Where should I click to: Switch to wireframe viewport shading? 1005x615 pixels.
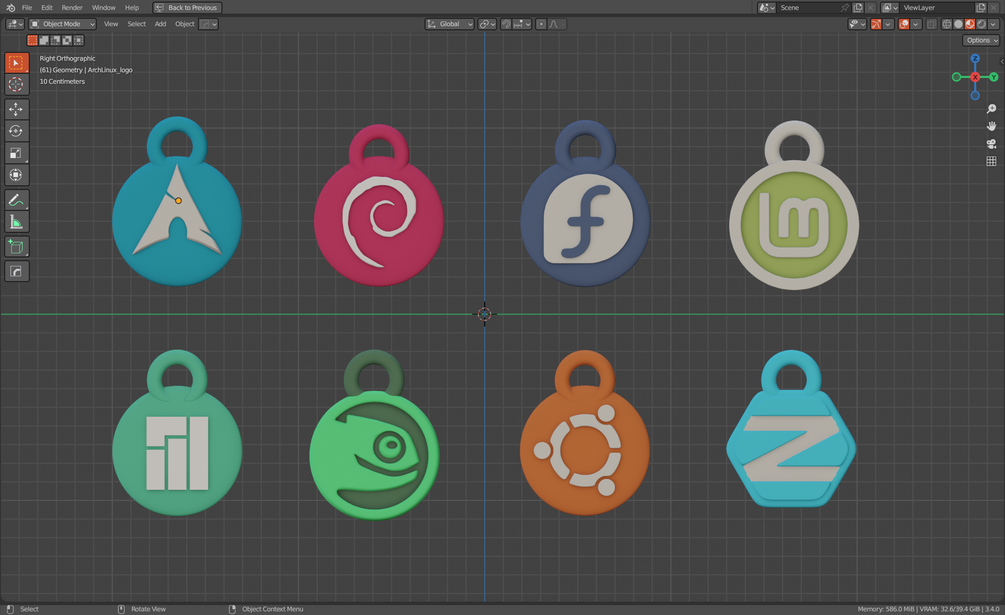tap(946, 24)
